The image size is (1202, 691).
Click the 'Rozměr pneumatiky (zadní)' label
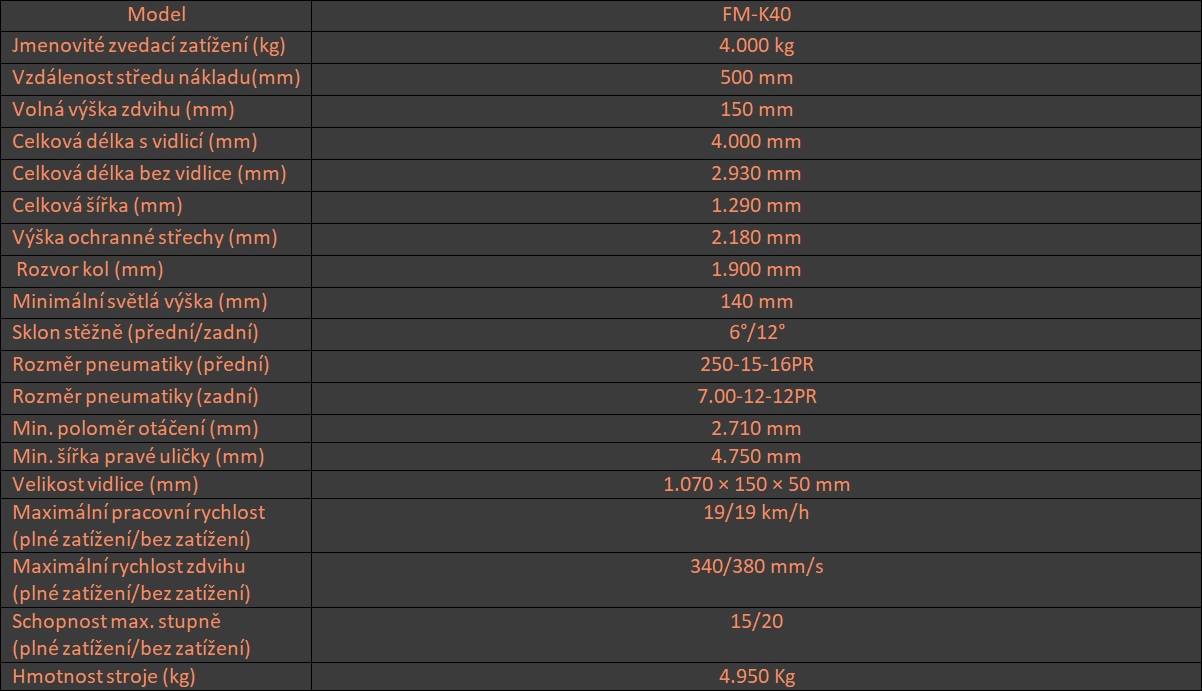tap(135, 397)
